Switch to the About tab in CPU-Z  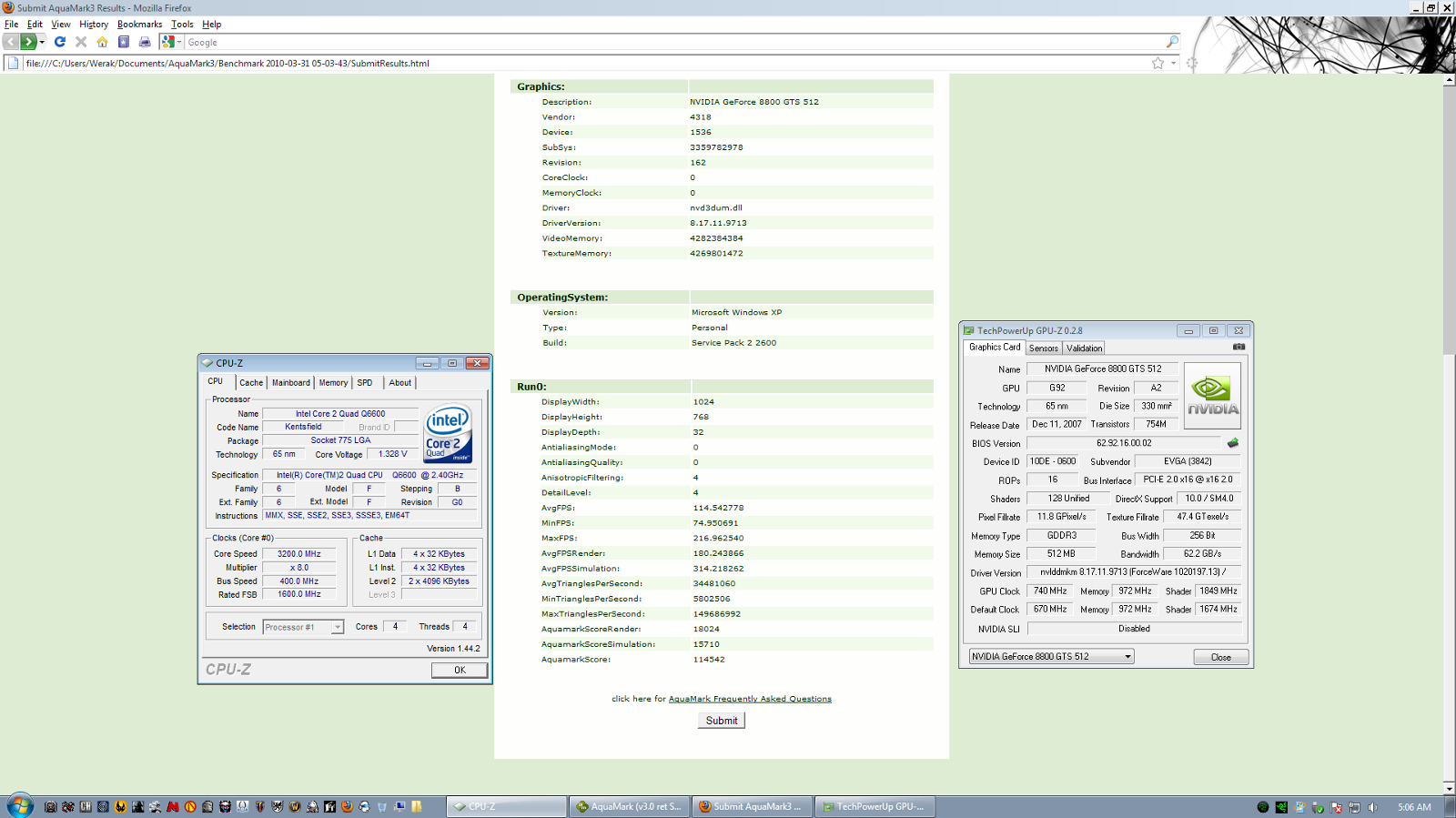pos(400,382)
